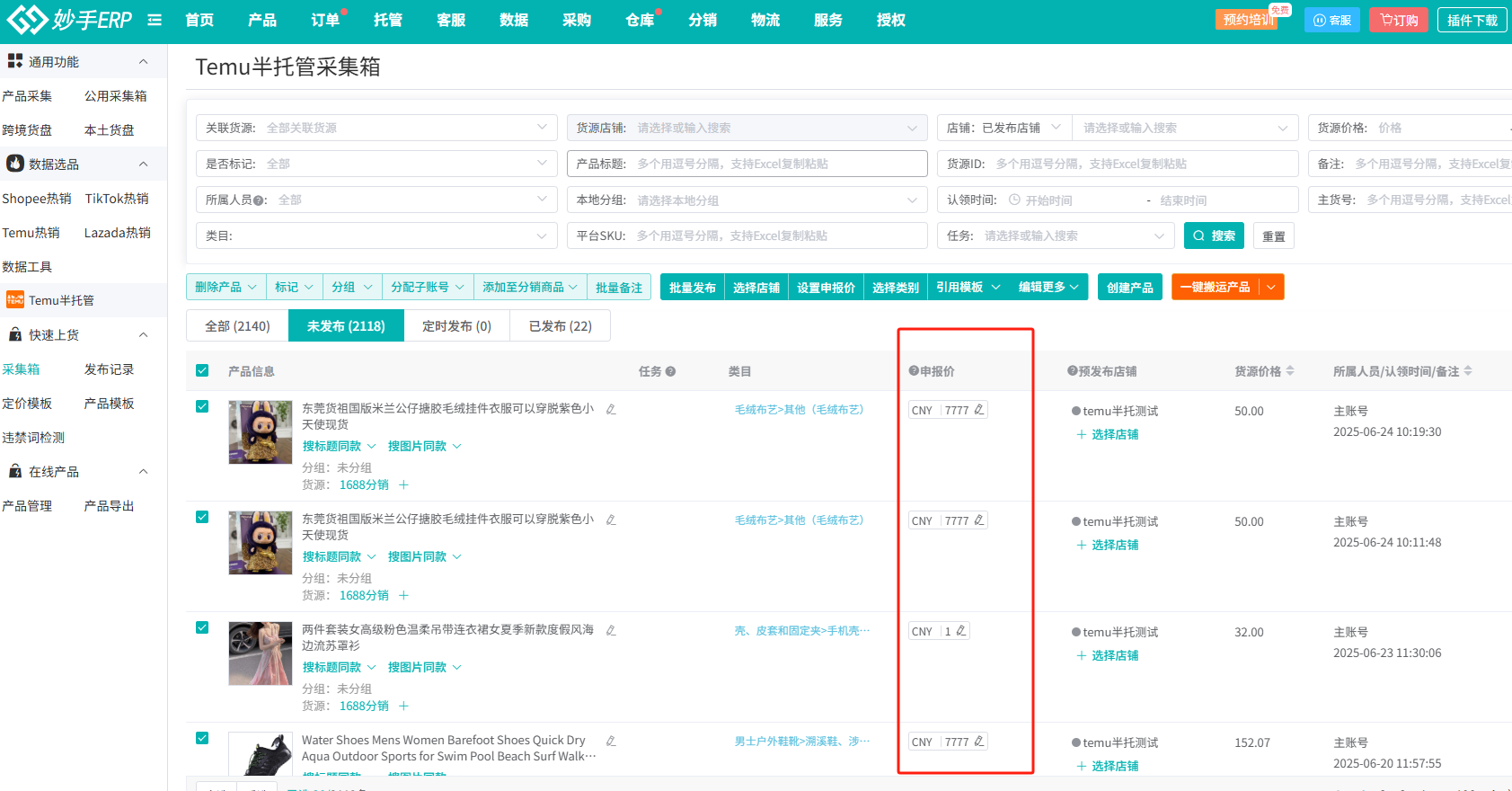This screenshot has height=791, width=1512.
Task: Open 订单 top menu
Action: click(325, 20)
